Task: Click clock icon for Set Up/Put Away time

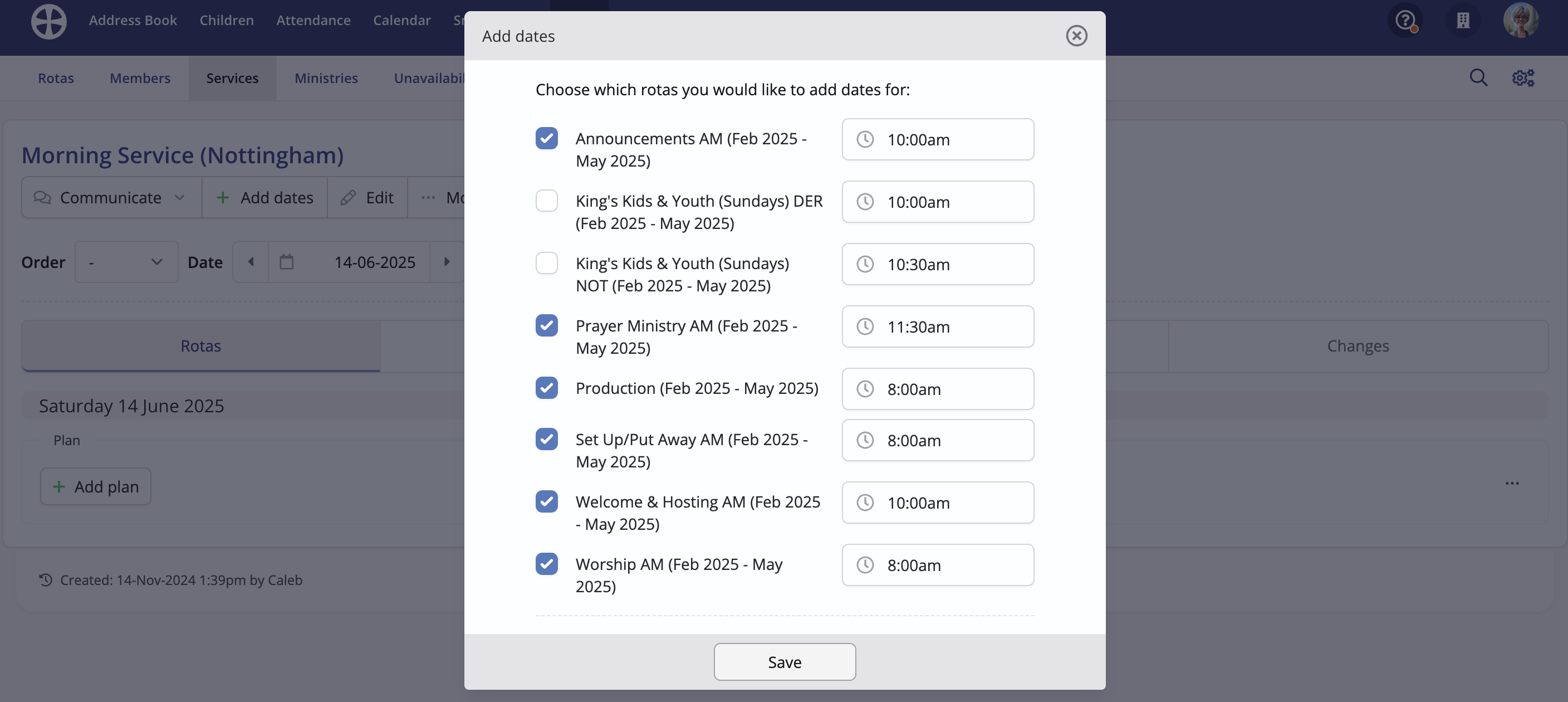Action: pyautogui.click(x=865, y=440)
